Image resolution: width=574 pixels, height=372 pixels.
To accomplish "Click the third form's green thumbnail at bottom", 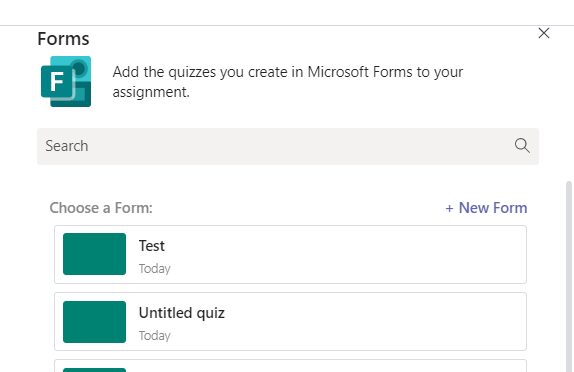I will tap(94, 370).
